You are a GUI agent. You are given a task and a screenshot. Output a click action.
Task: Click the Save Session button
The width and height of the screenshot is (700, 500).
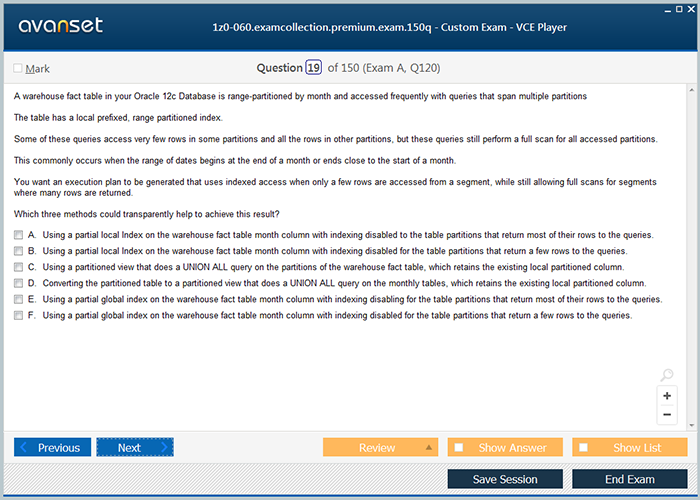pyautogui.click(x=505, y=479)
